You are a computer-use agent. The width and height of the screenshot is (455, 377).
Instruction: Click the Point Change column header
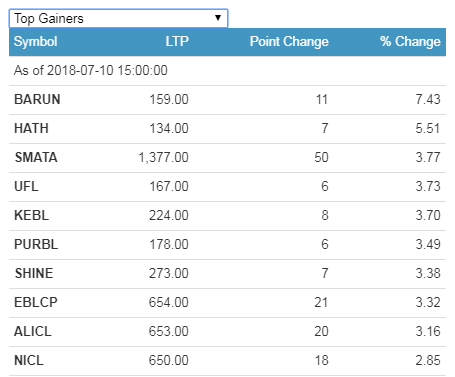pos(289,42)
